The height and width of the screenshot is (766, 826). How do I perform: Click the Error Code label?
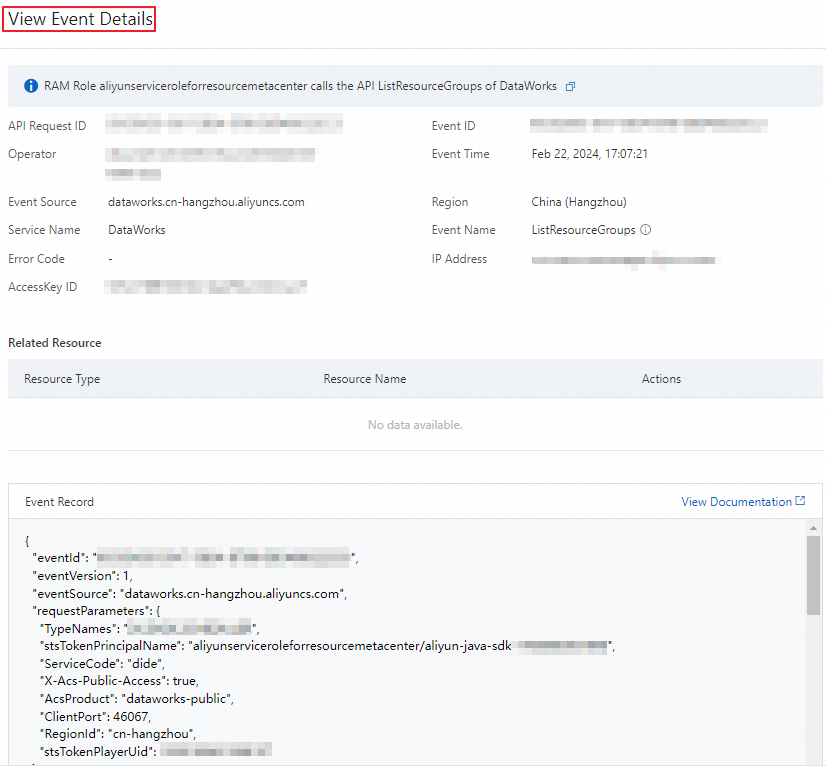(36, 259)
